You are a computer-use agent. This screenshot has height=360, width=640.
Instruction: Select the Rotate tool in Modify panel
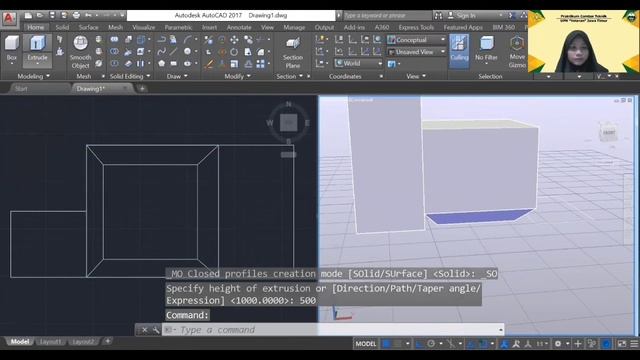[234, 52]
